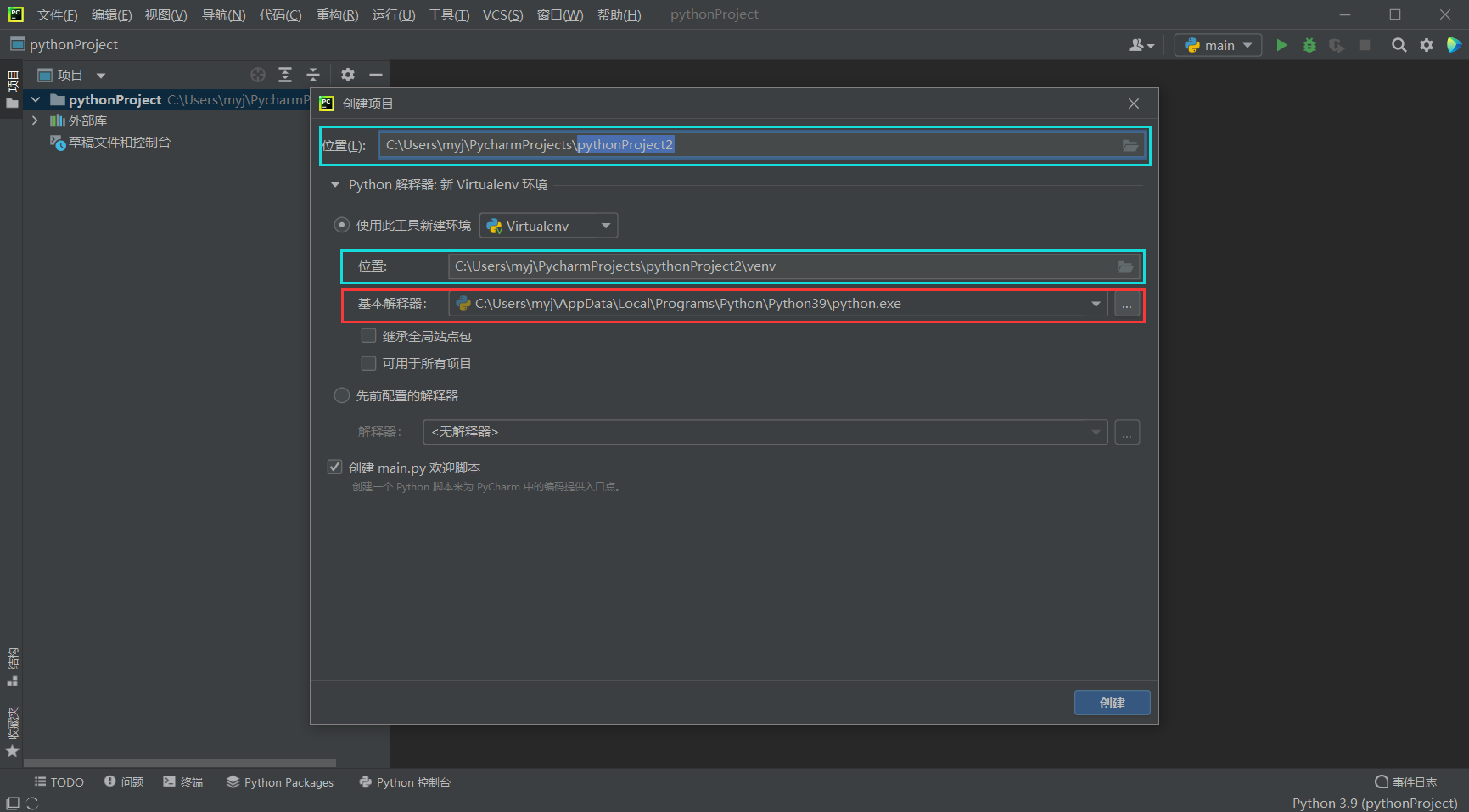The image size is (1469, 812).
Task: Click the tool windows quick access icon bottom-left
Action: click(x=13, y=803)
